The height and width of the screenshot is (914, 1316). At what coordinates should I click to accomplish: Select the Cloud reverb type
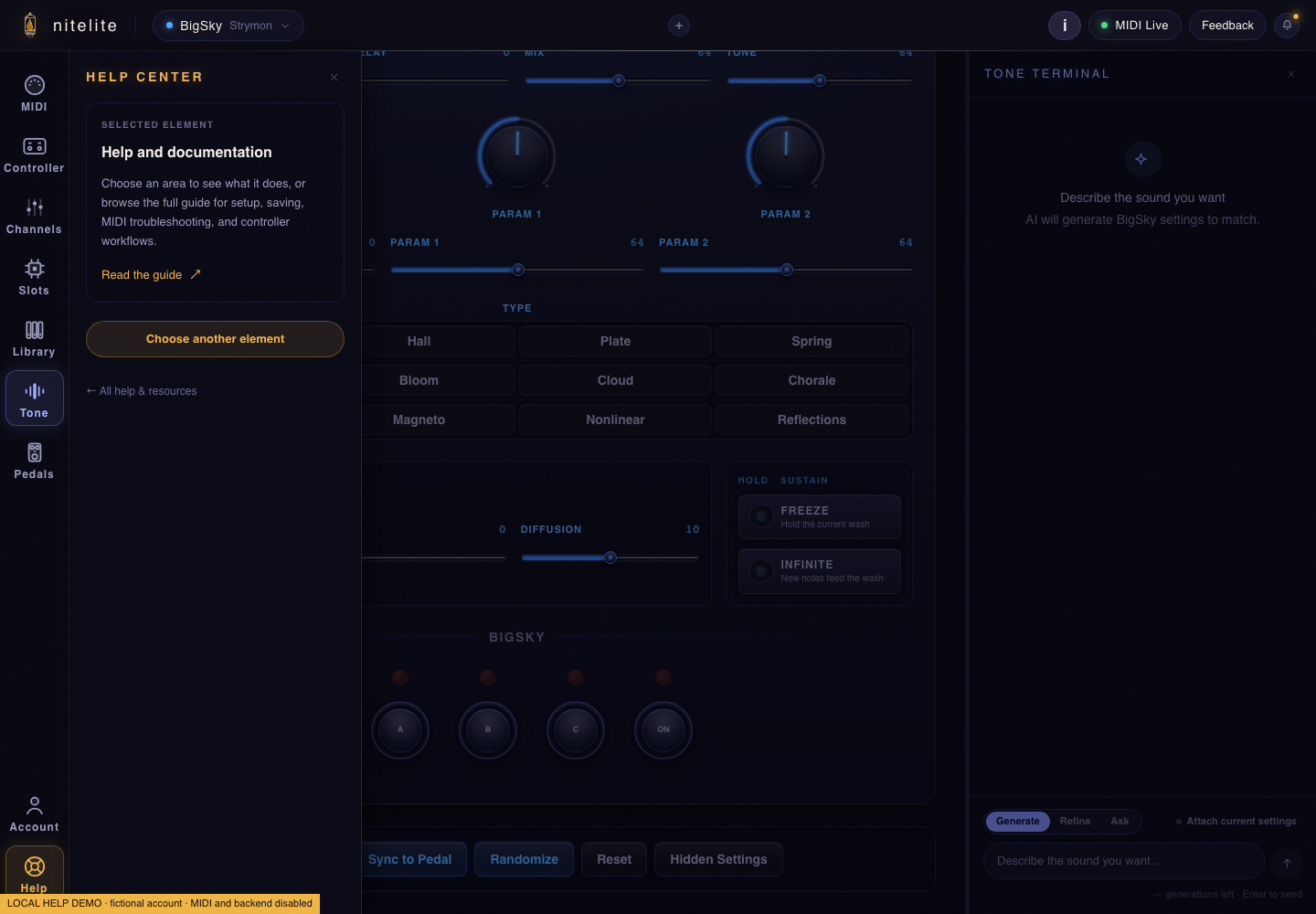(x=616, y=380)
